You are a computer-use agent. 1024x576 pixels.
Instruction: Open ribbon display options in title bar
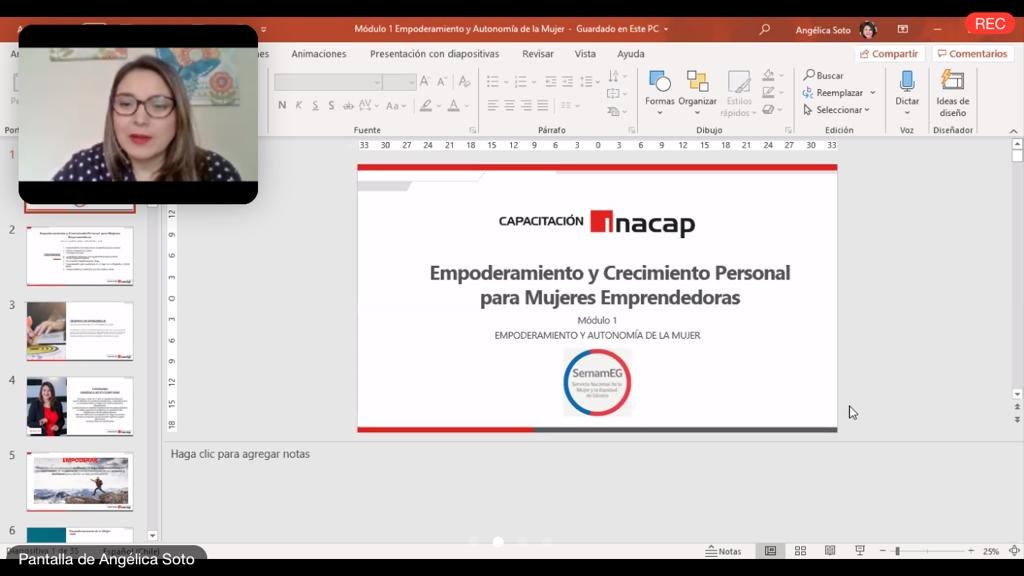point(903,29)
